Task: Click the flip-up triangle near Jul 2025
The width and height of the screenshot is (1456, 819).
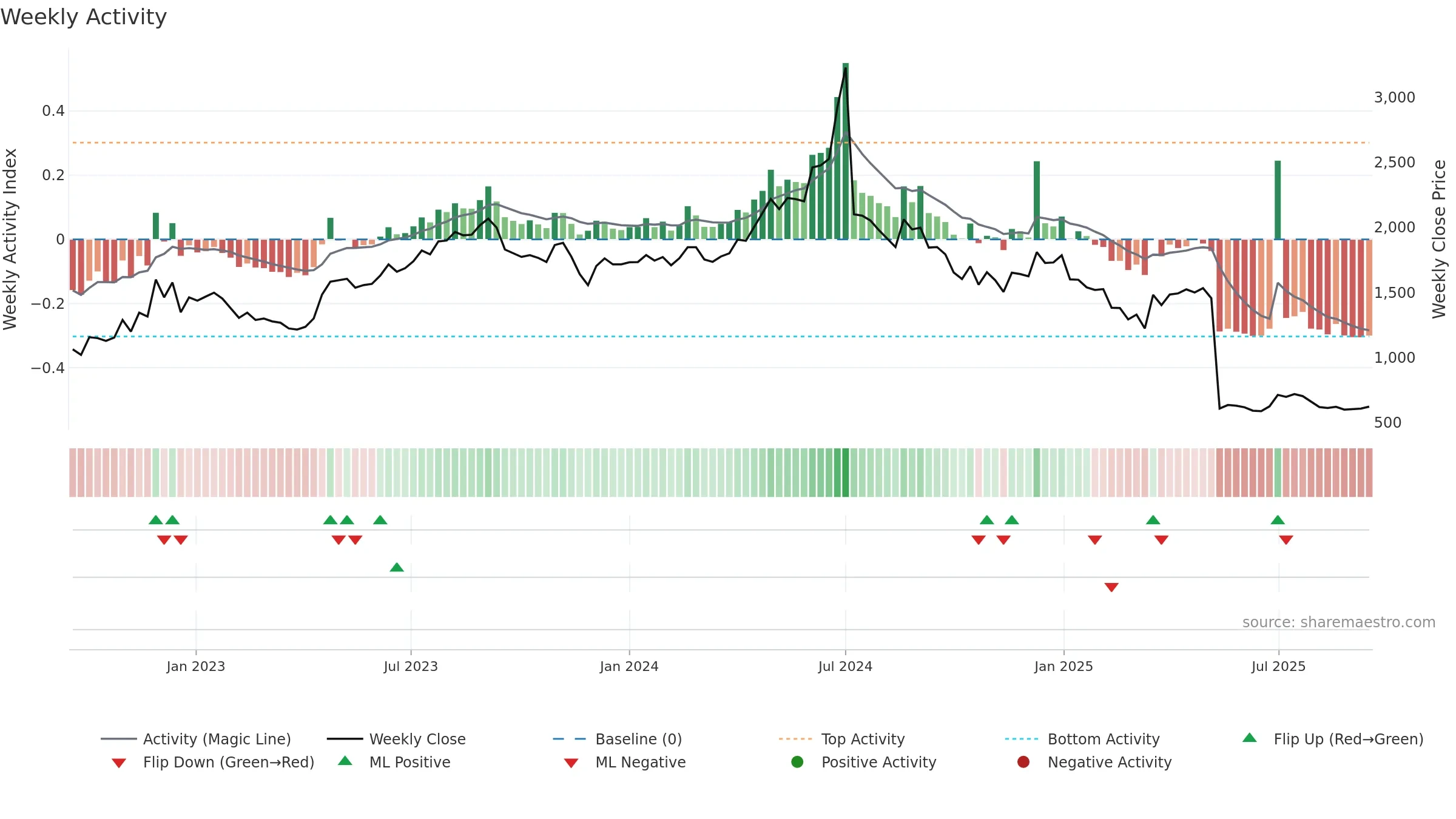Action: 1278,520
